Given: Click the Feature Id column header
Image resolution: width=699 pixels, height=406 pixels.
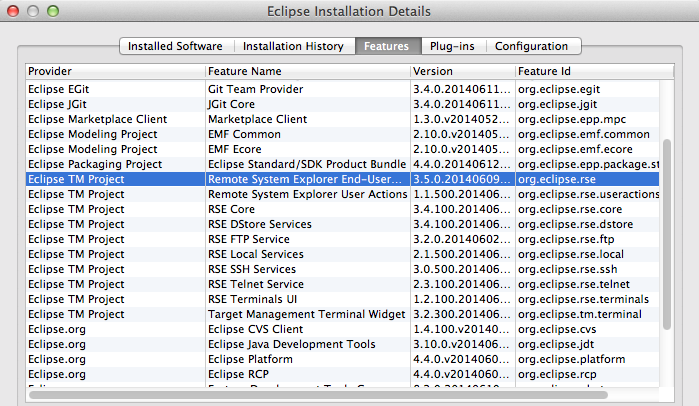Looking at the screenshot, I should 586,72.
